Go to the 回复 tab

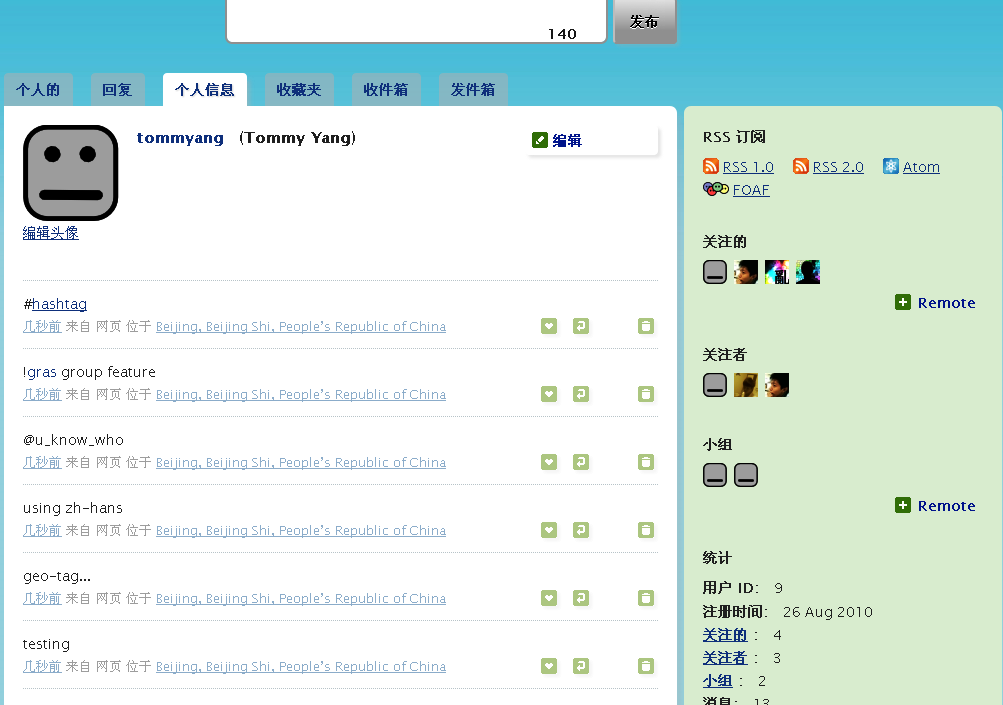[x=117, y=90]
